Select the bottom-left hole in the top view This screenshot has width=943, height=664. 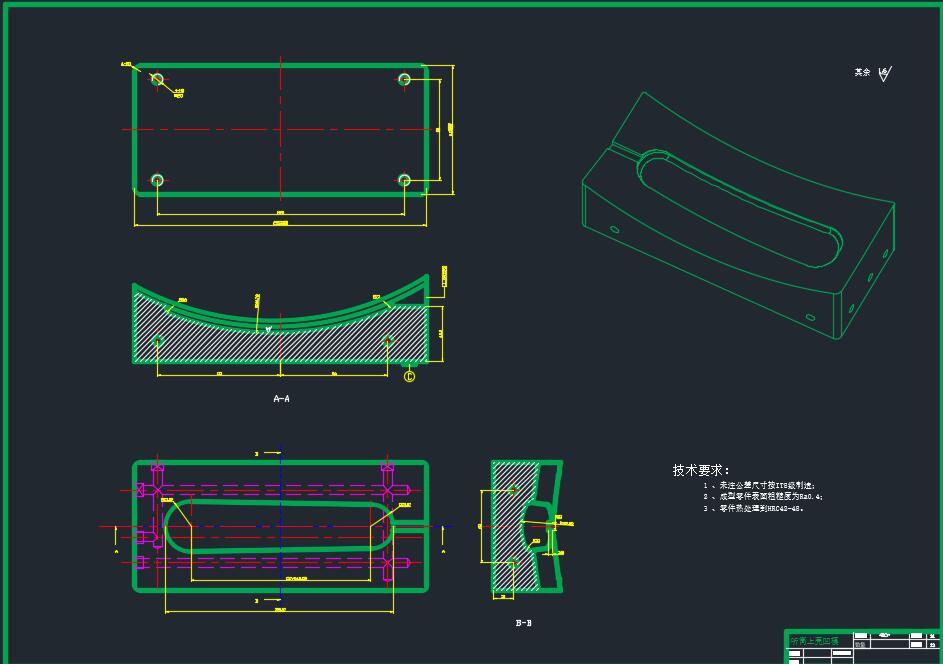pyautogui.click(x=157, y=180)
